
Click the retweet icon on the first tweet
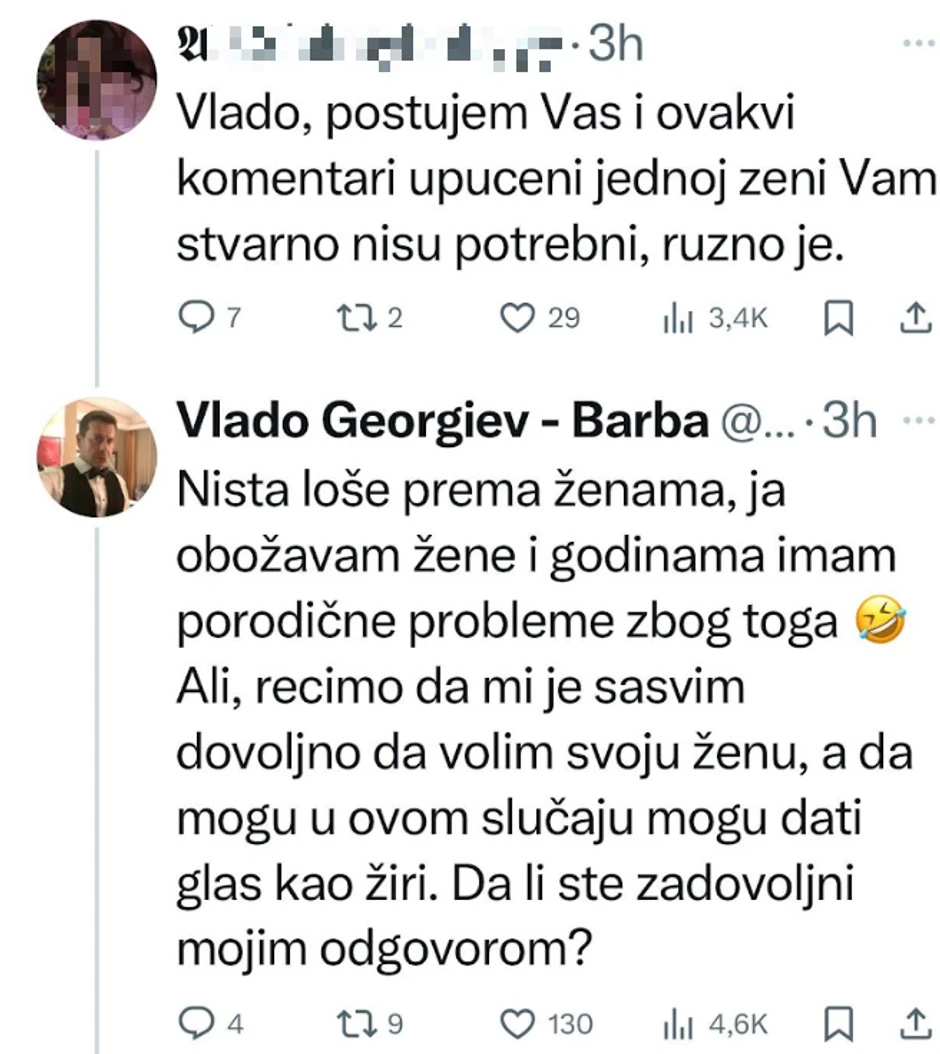[x=359, y=318]
